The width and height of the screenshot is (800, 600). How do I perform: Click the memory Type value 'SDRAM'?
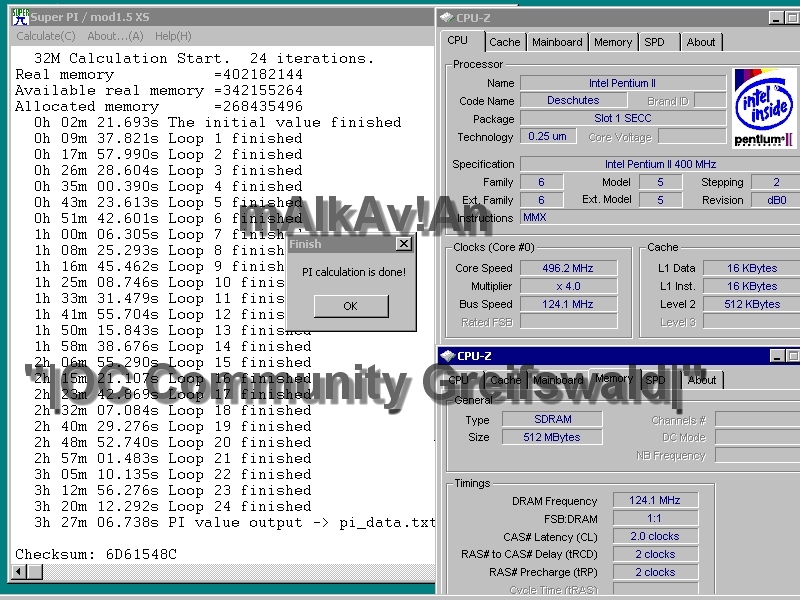553,419
